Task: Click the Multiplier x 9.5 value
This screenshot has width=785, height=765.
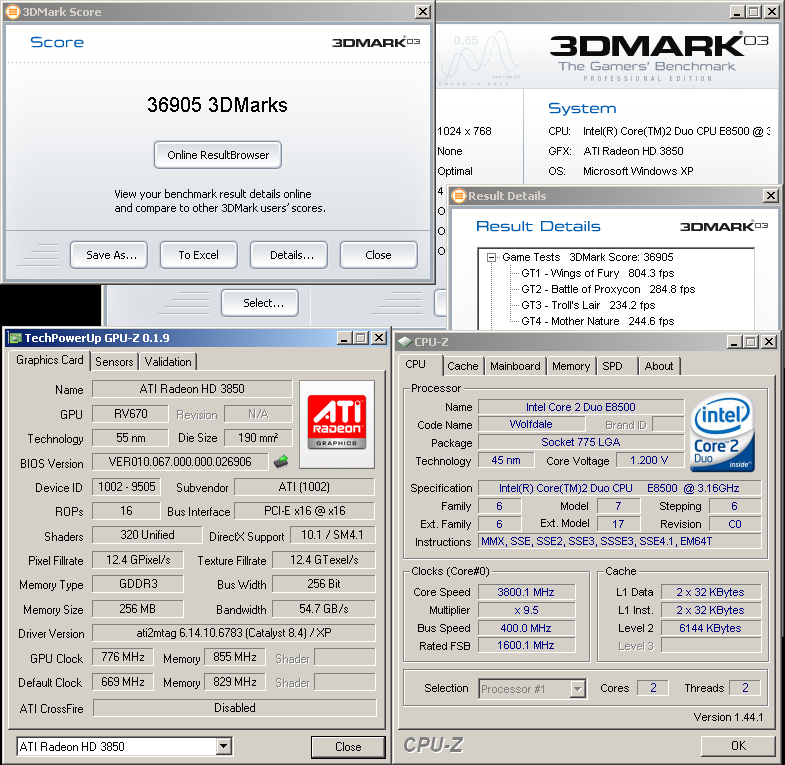Action: coord(526,610)
